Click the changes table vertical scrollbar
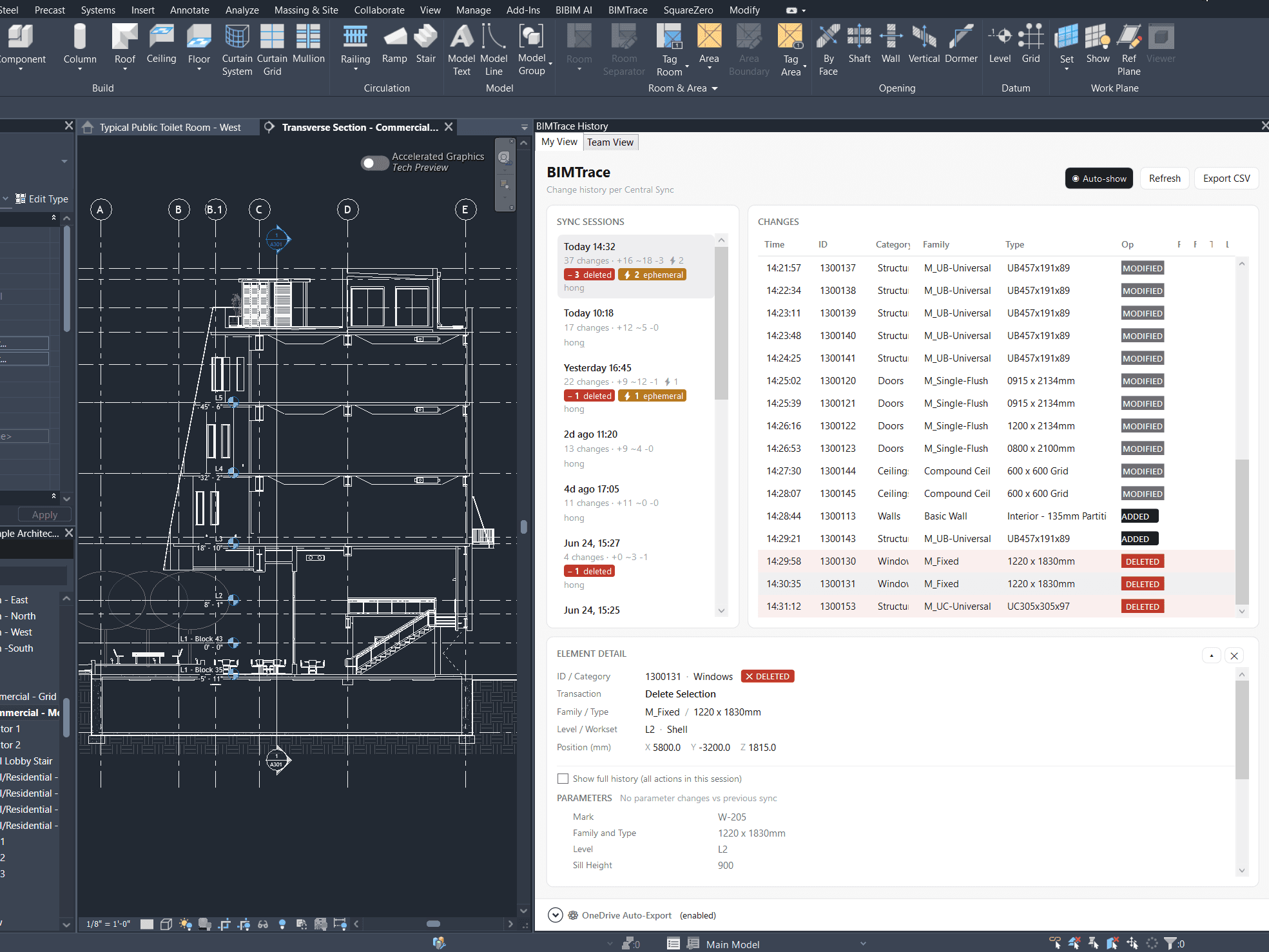 (1242, 532)
